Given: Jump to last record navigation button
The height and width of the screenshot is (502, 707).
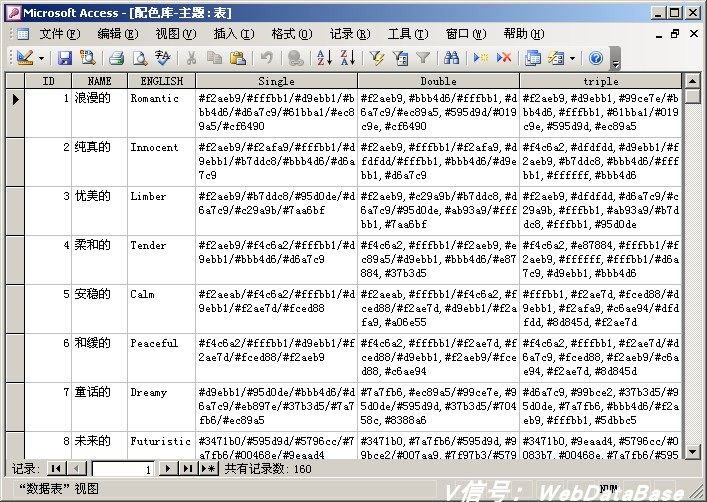Looking at the screenshot, I should click(188, 469).
